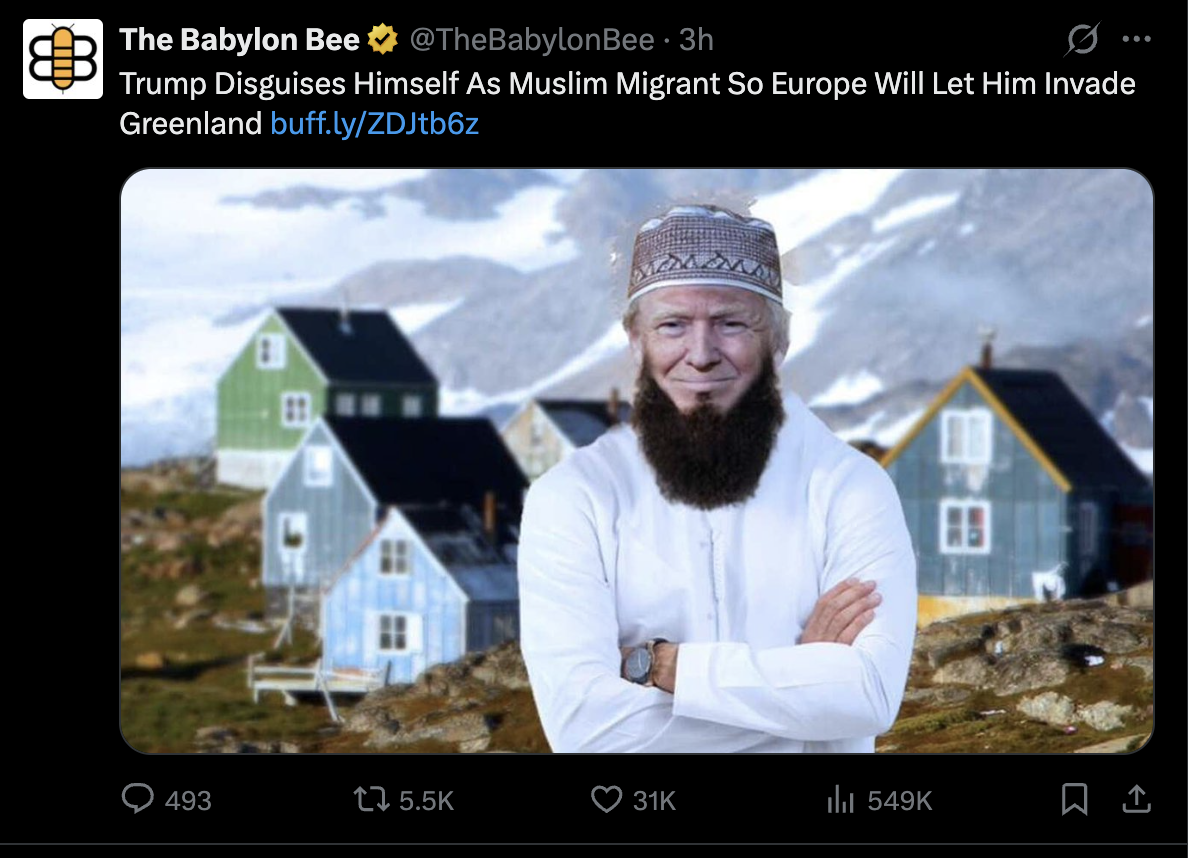
Task: Open the three-dot more options menu
Action: click(x=1136, y=39)
